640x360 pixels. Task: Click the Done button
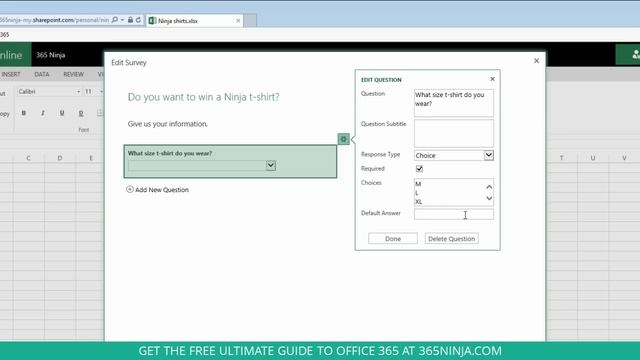click(393, 238)
